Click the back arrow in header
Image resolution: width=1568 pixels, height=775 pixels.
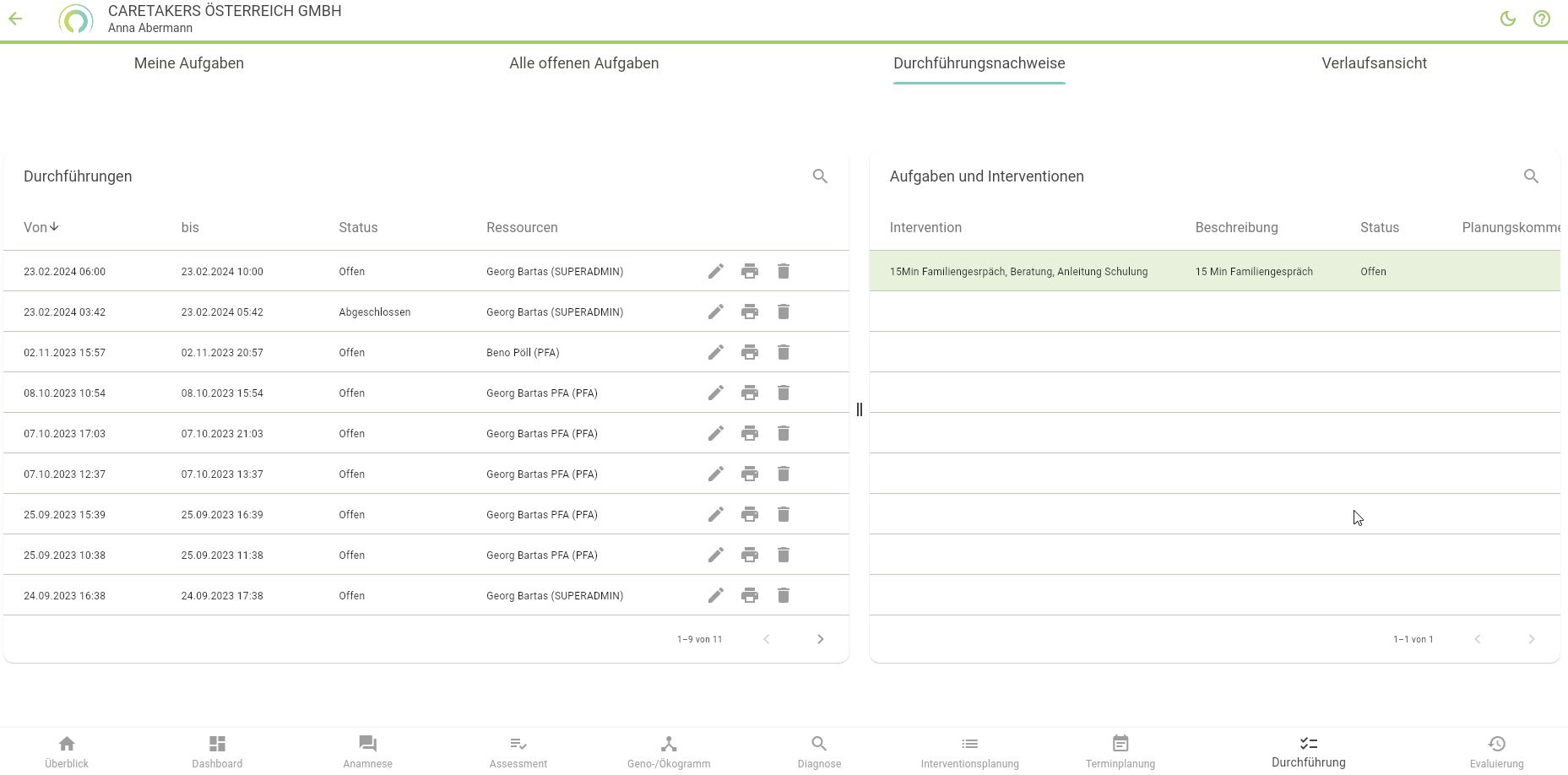pos(15,19)
